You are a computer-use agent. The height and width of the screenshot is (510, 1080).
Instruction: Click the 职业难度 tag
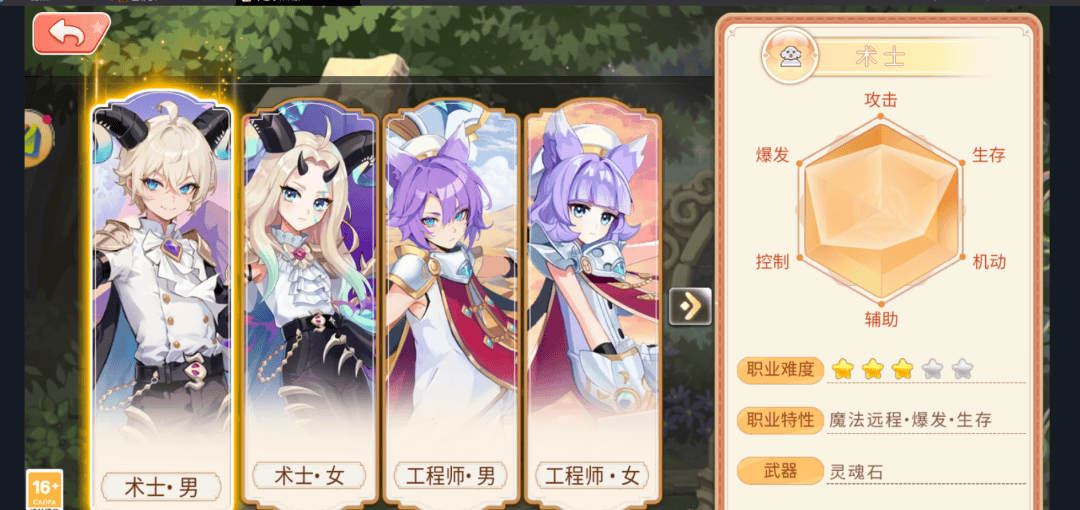pyautogui.click(x=780, y=370)
